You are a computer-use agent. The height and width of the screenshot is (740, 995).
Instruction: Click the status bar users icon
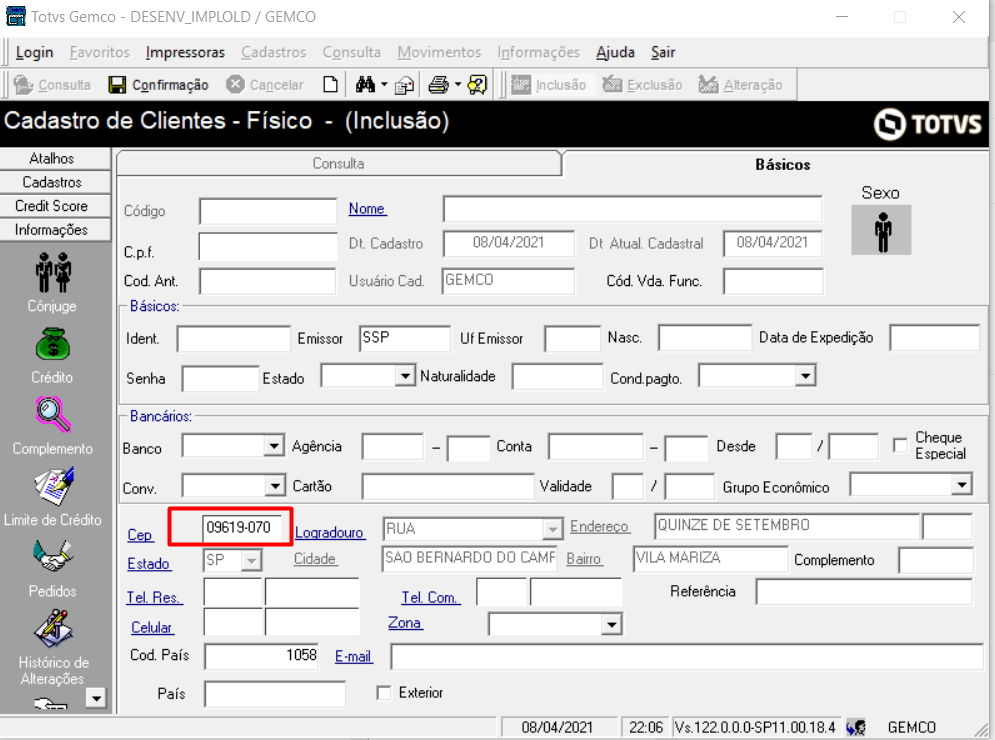pyautogui.click(x=855, y=727)
